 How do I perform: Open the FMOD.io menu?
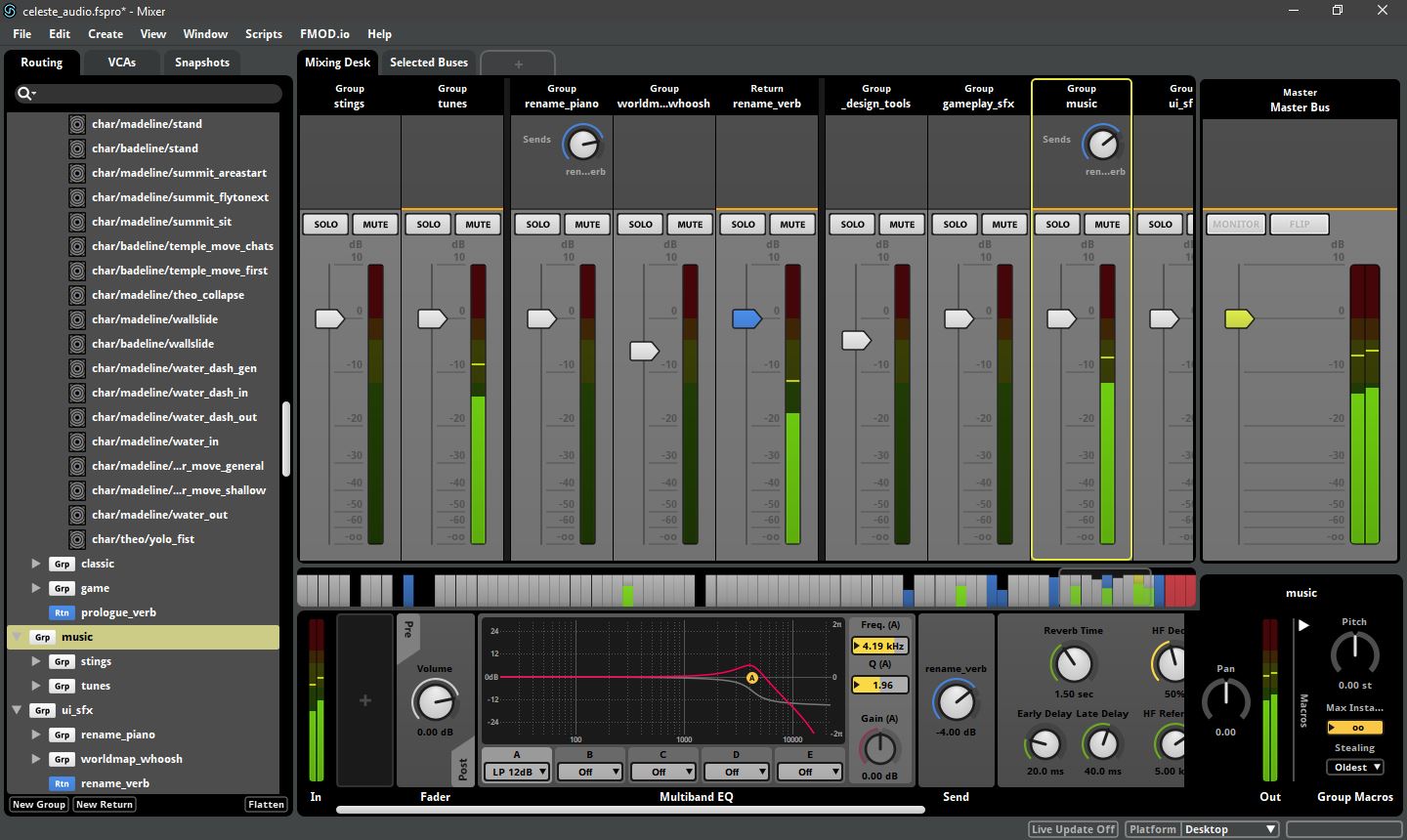[324, 33]
